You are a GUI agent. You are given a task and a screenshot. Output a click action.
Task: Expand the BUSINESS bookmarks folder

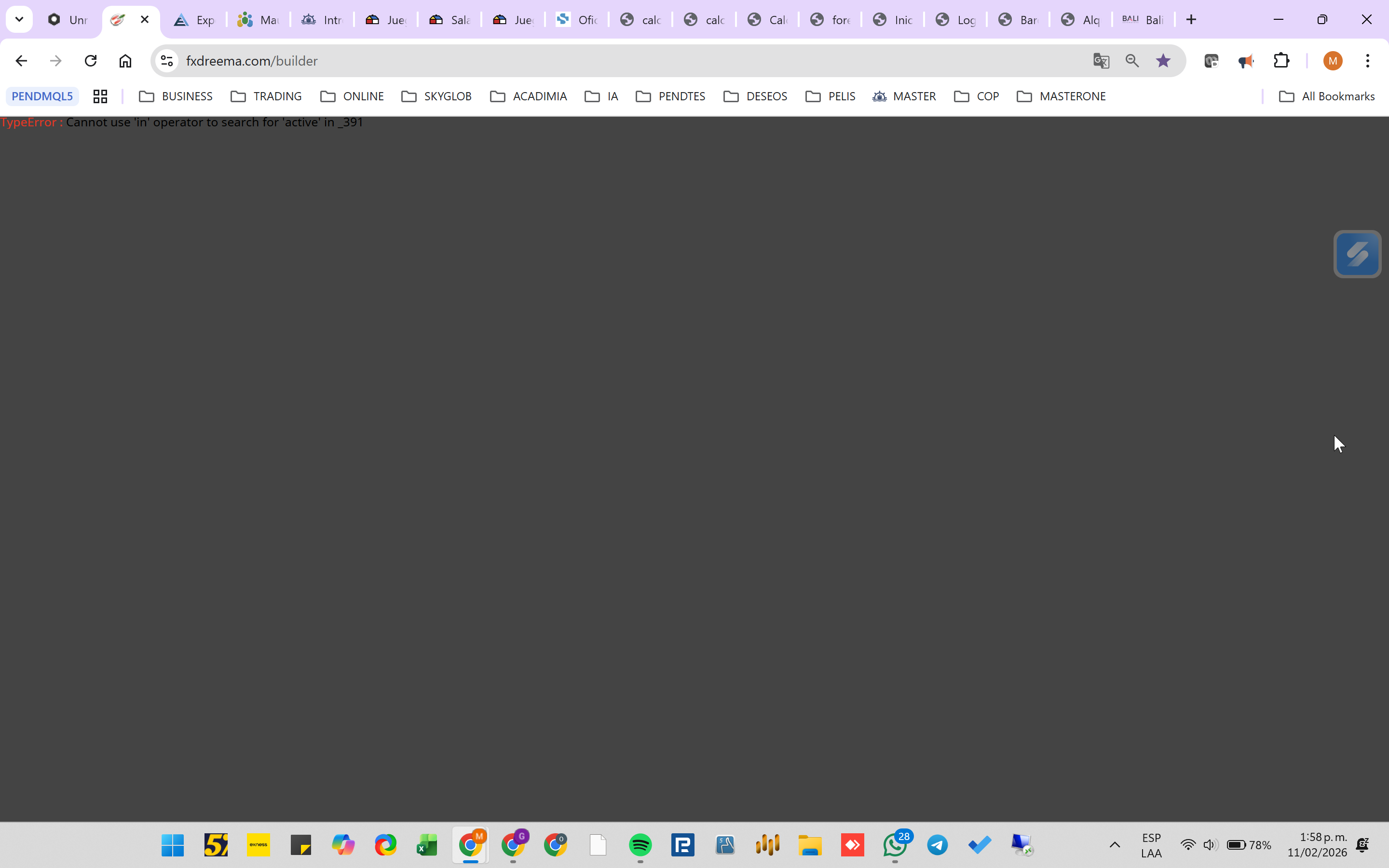coord(176,96)
